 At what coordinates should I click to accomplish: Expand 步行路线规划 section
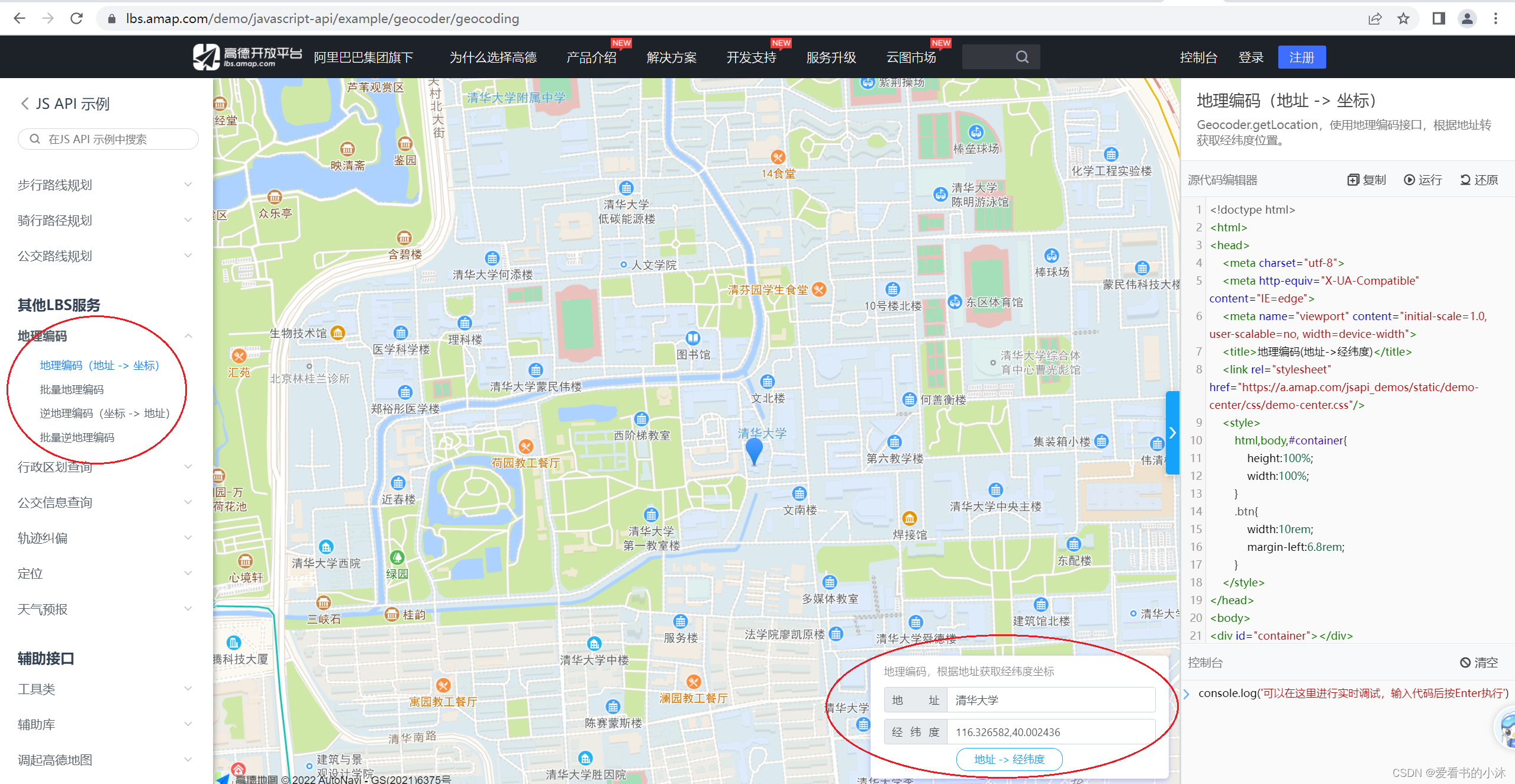(105, 185)
